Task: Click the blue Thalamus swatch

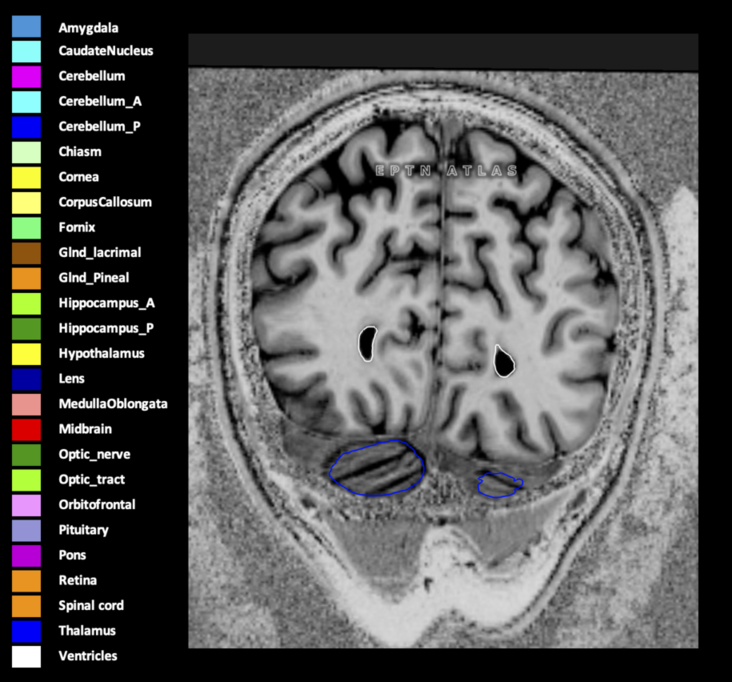Action: [x=26, y=631]
